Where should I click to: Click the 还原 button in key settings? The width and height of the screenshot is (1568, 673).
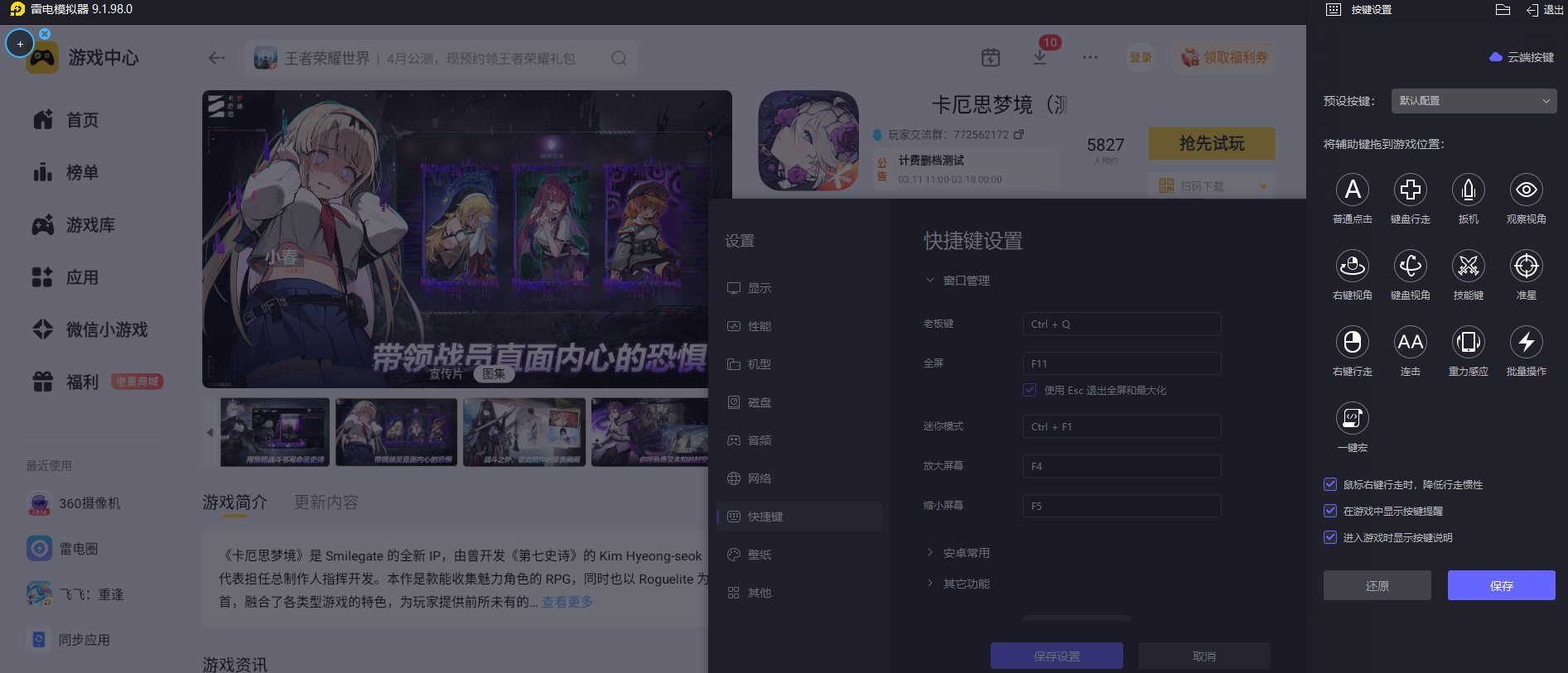[1377, 585]
